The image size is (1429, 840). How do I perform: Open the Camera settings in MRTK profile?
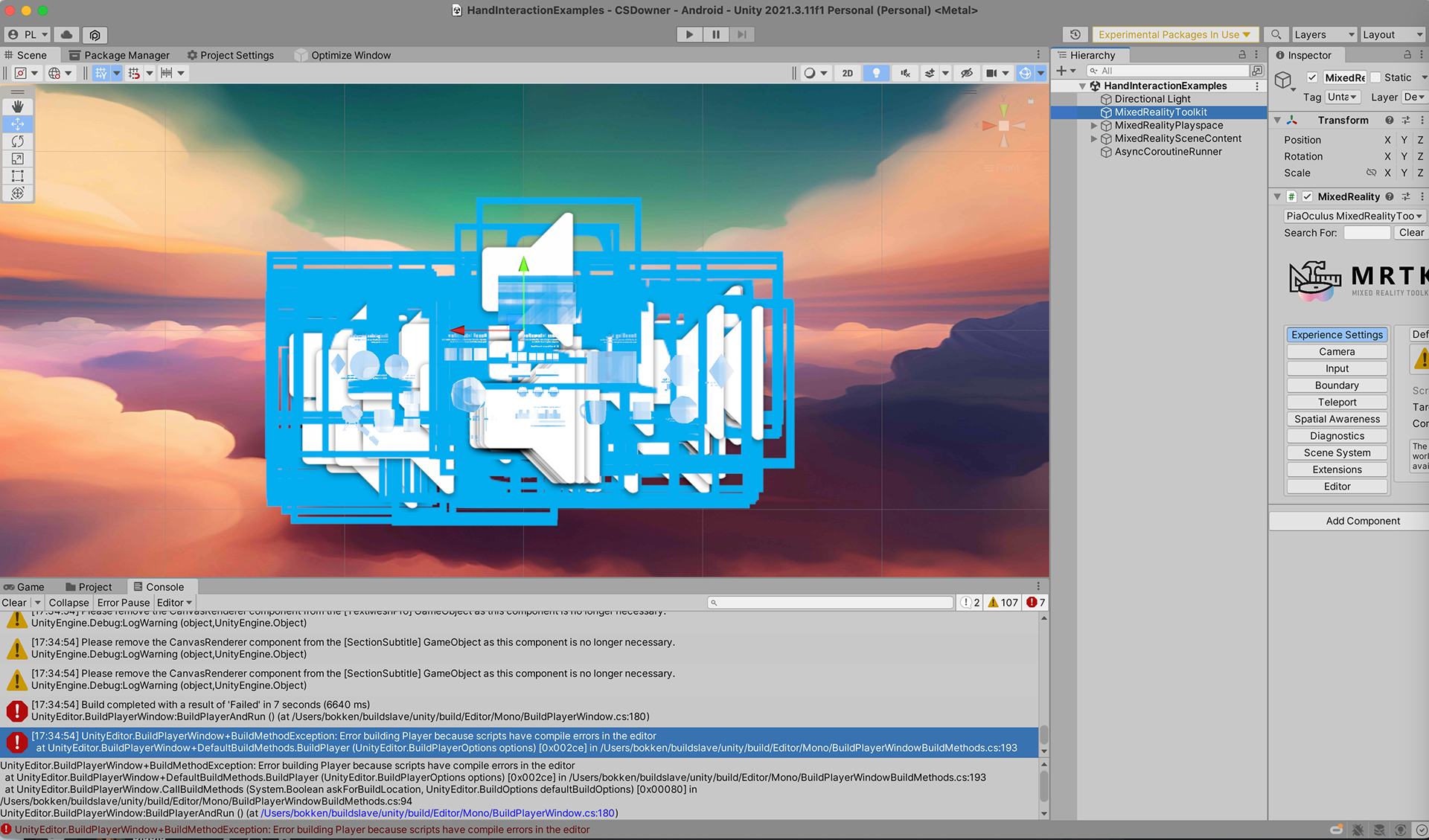[1337, 352]
